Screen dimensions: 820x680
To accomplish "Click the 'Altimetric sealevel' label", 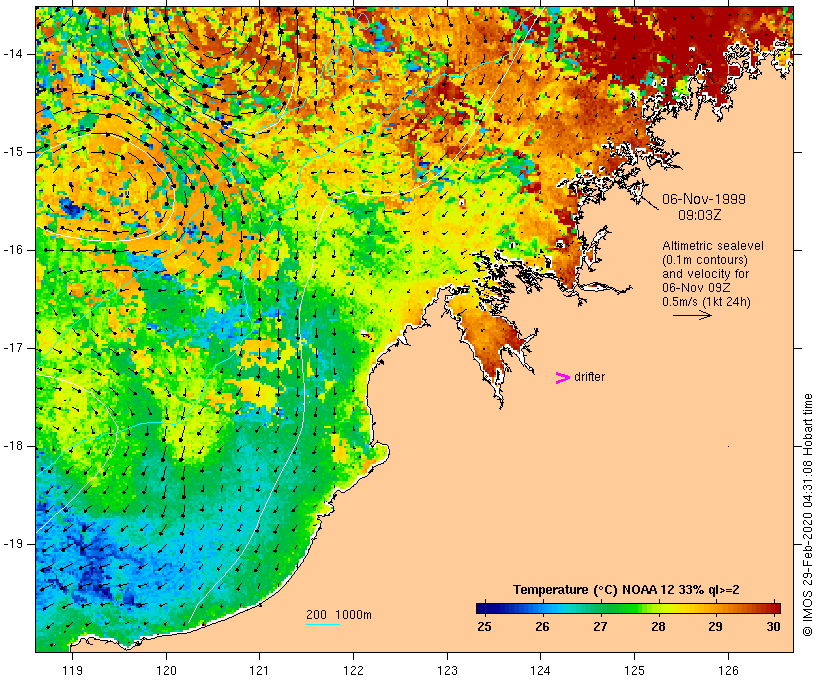I will [713, 246].
